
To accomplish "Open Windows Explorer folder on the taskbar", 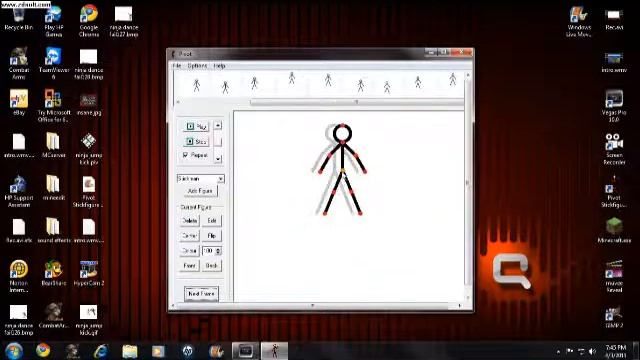I will (130, 351).
